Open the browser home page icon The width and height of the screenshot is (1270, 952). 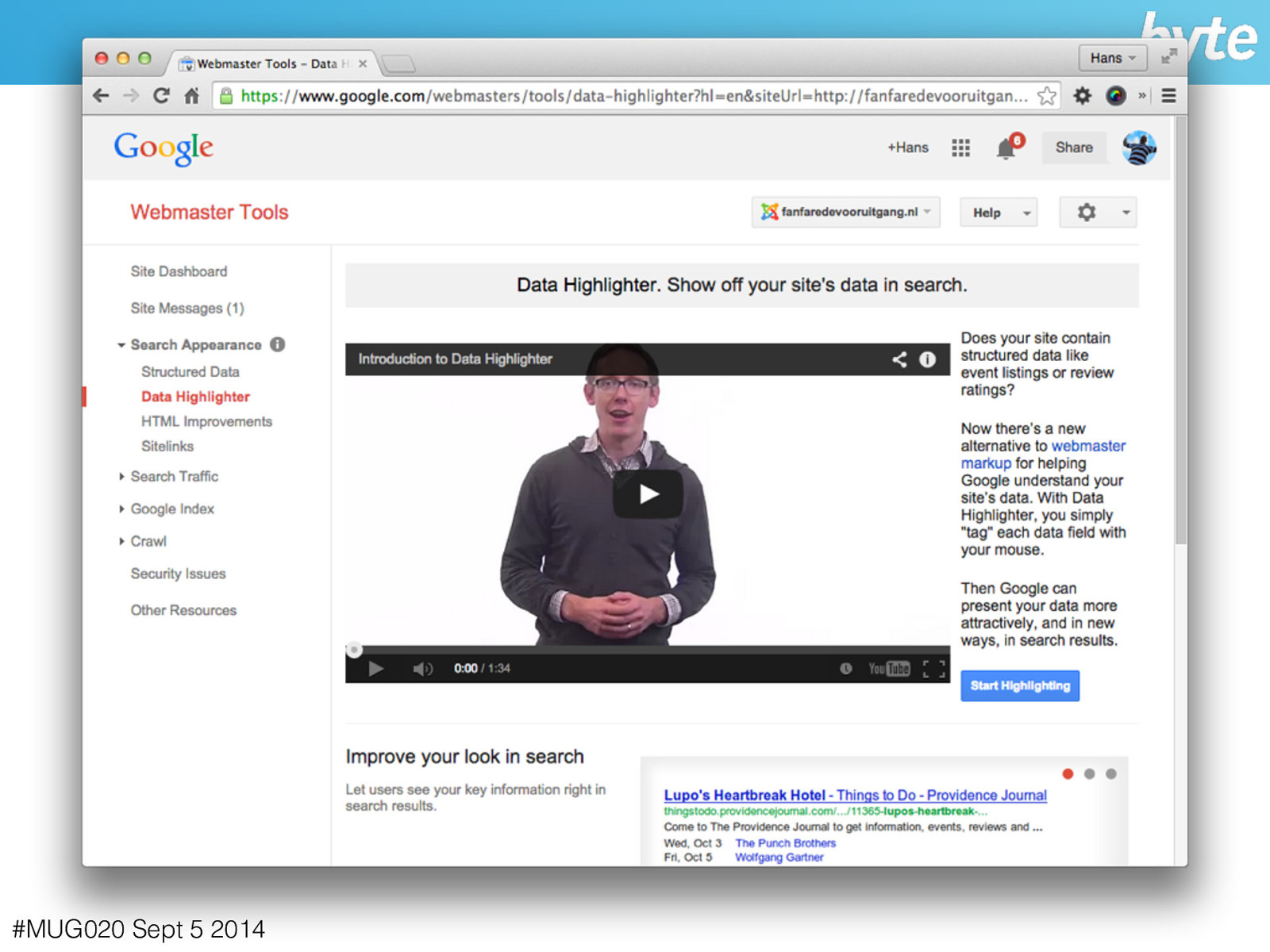click(x=191, y=96)
